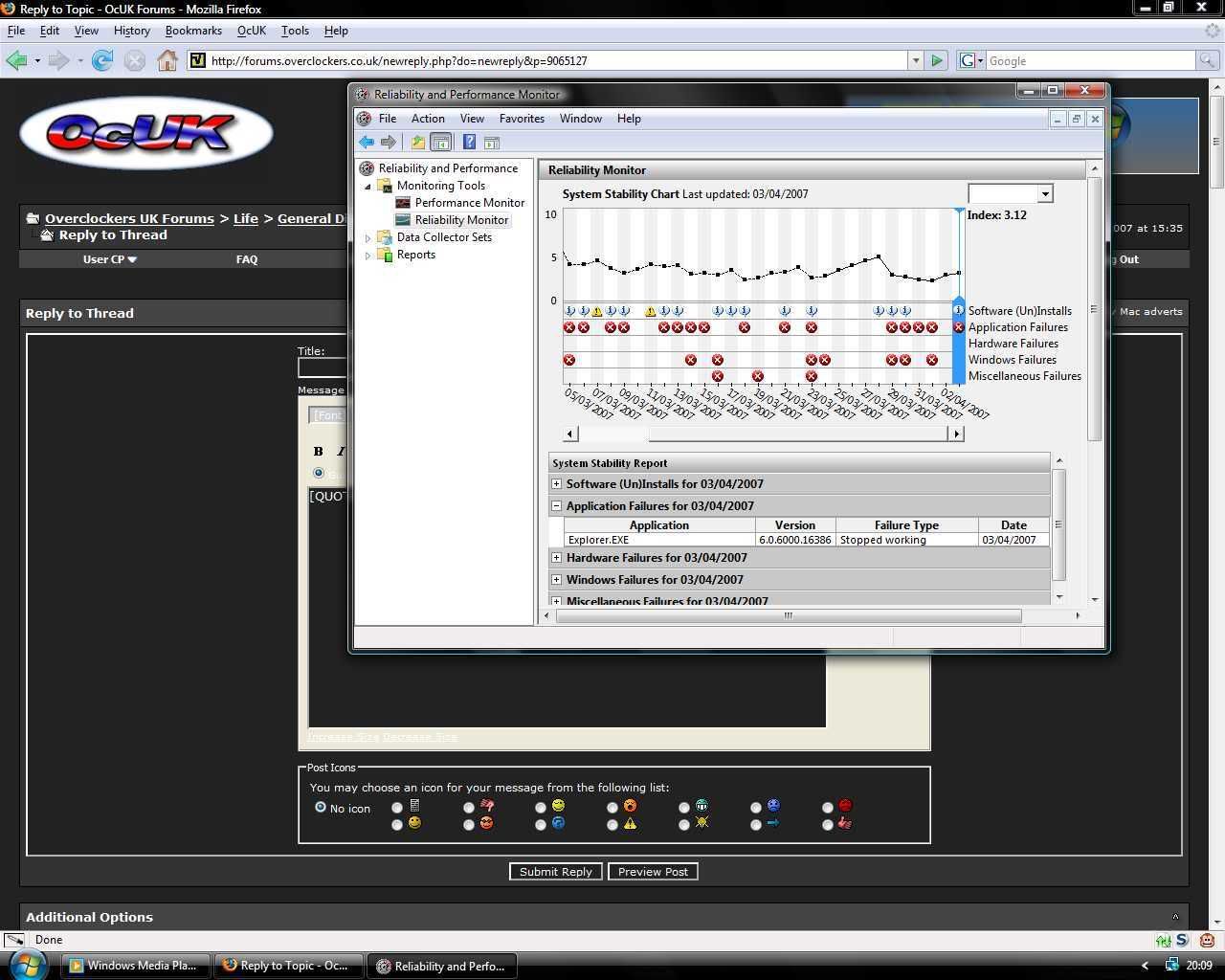Expand Software (Un)Installs for 03/04/2007
The width and height of the screenshot is (1225, 980).
[x=556, y=484]
